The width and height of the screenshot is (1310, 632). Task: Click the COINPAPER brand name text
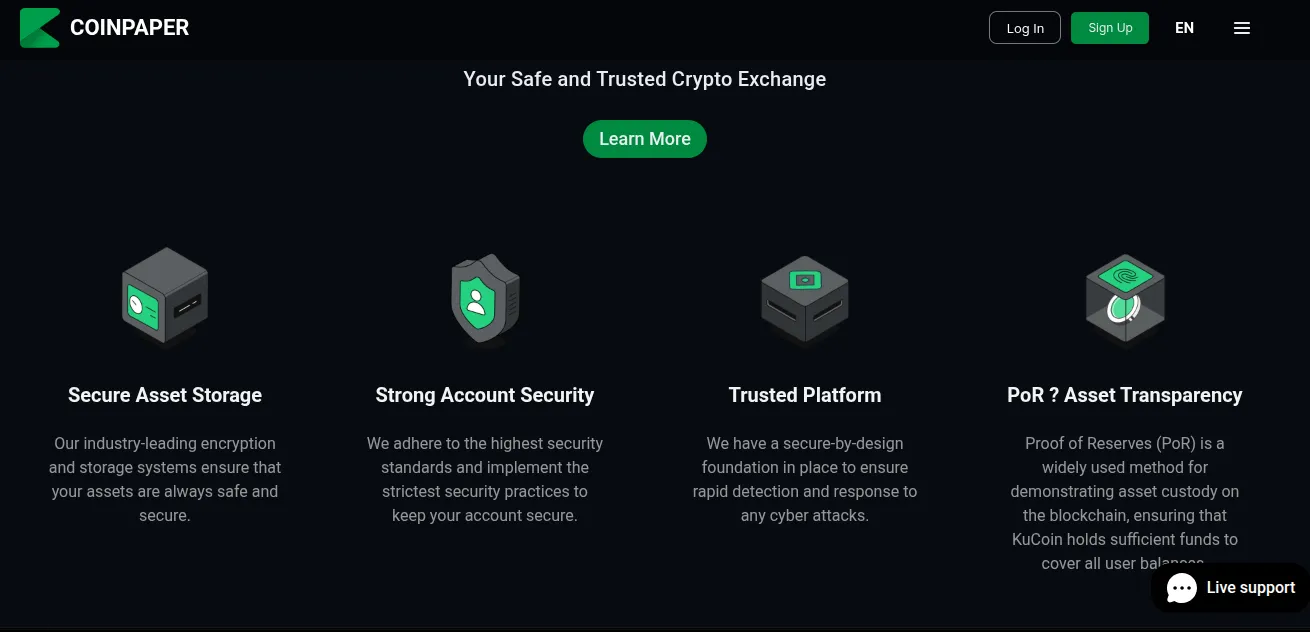click(130, 28)
